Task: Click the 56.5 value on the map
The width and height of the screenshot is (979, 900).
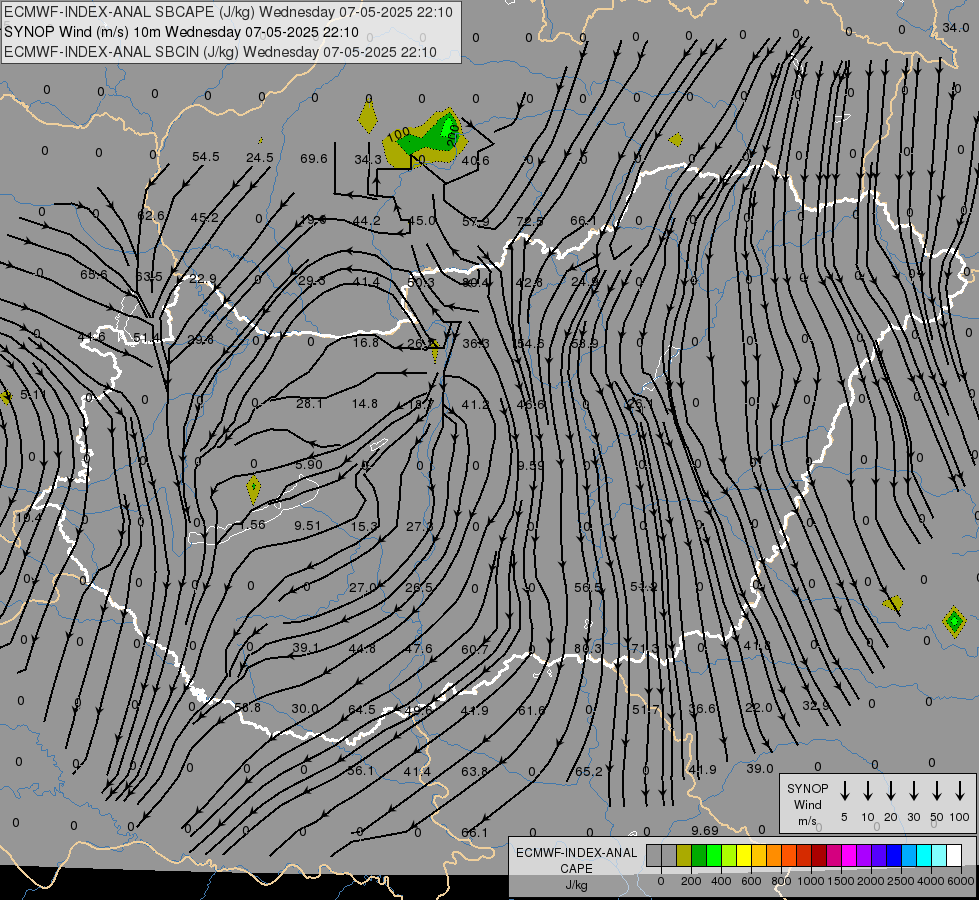Action: (588, 587)
